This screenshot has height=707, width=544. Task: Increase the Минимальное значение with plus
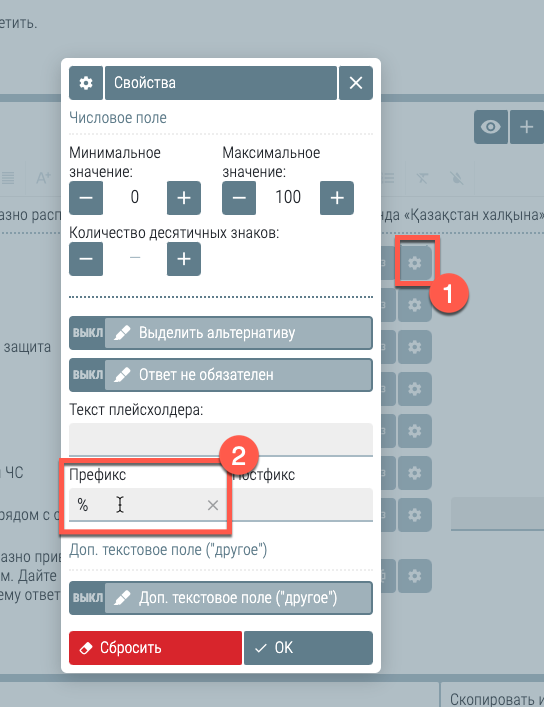click(x=184, y=198)
